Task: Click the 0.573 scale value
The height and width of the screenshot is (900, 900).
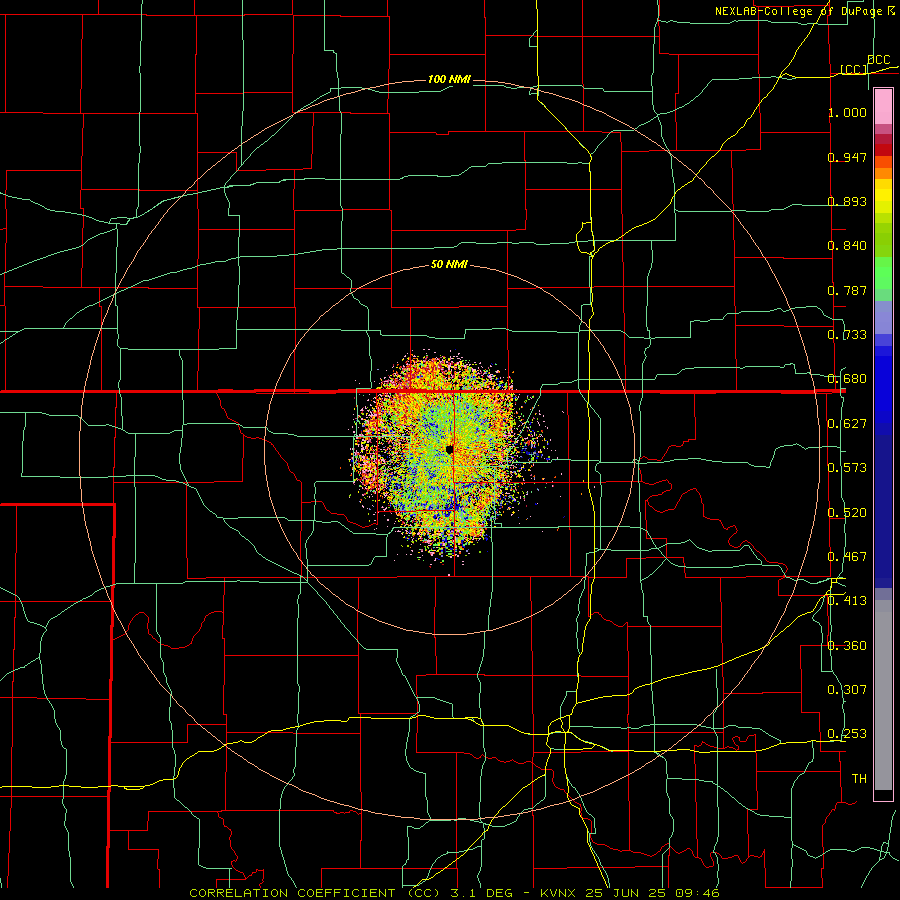Action: (x=847, y=468)
